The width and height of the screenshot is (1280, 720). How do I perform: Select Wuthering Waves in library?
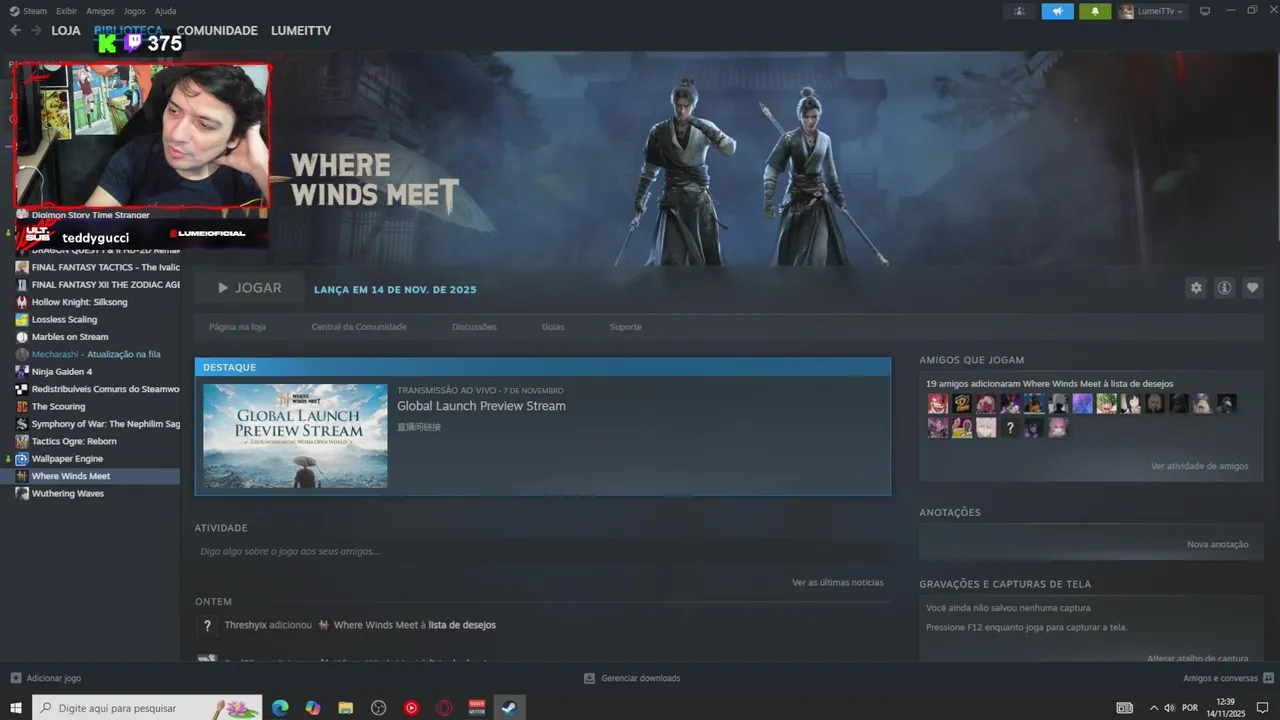[98, 494]
